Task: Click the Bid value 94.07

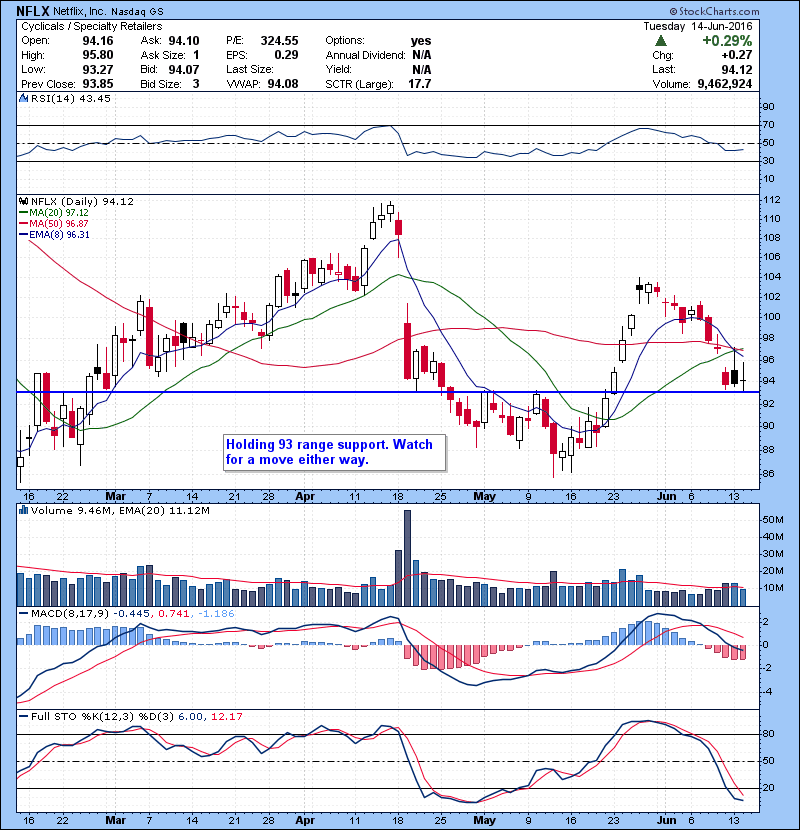Action: click(x=184, y=69)
